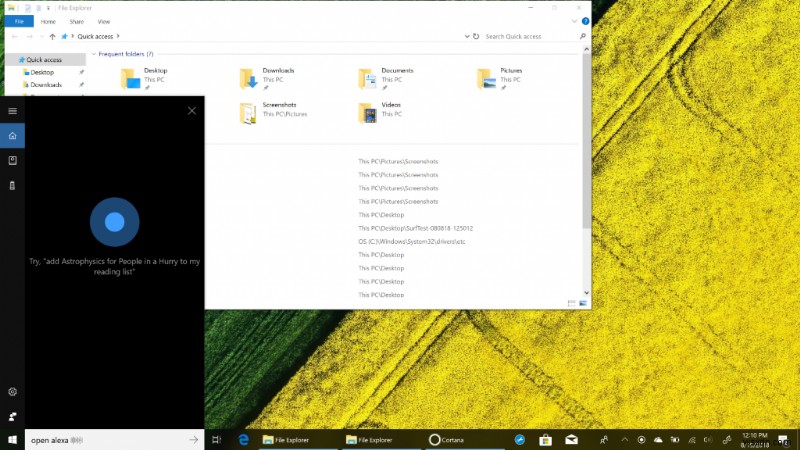Viewport: 800px width, 450px height.
Task: Go up one folder level
Action: 52,36
